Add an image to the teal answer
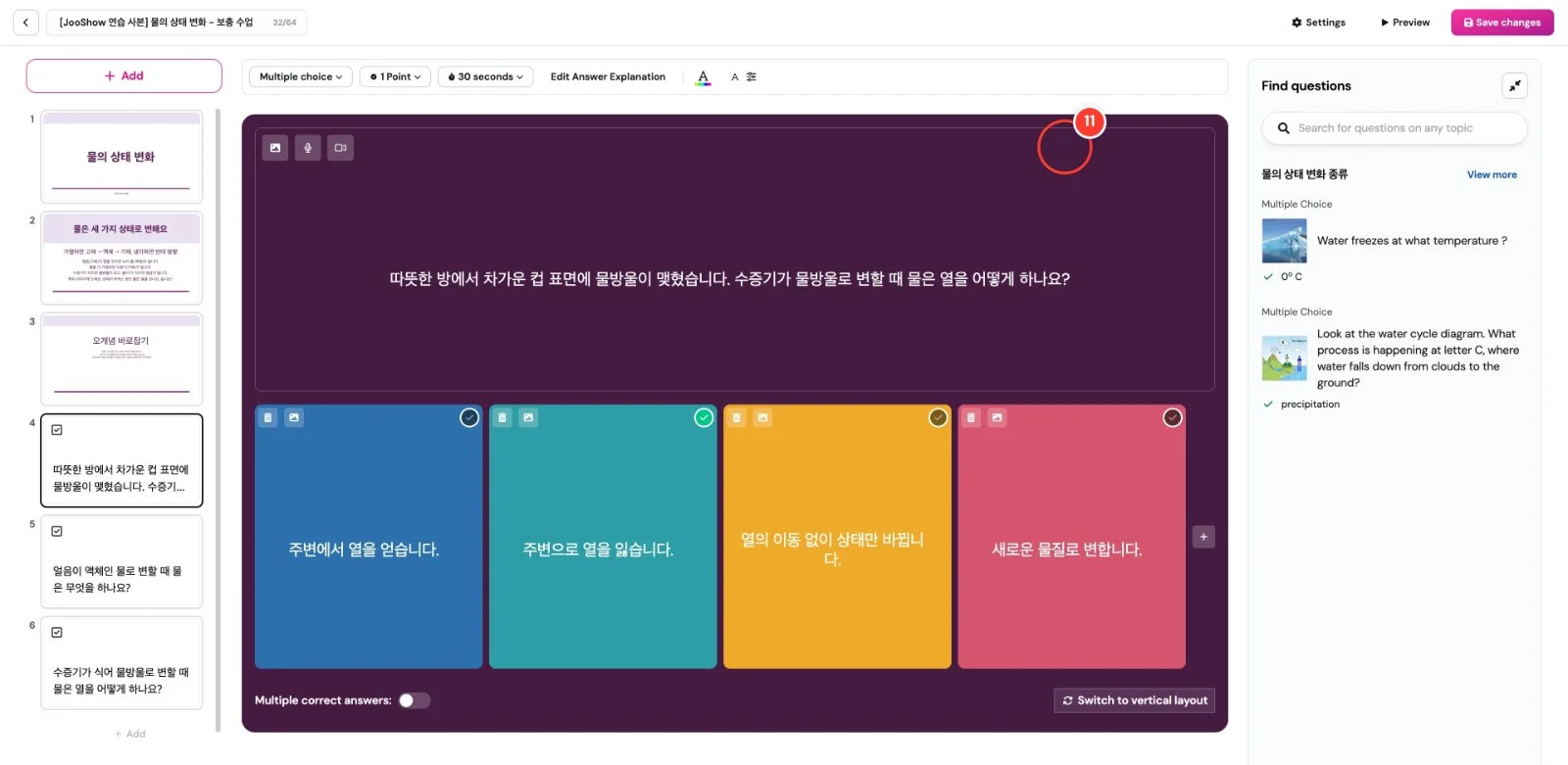The image size is (1568, 765). coord(528,418)
